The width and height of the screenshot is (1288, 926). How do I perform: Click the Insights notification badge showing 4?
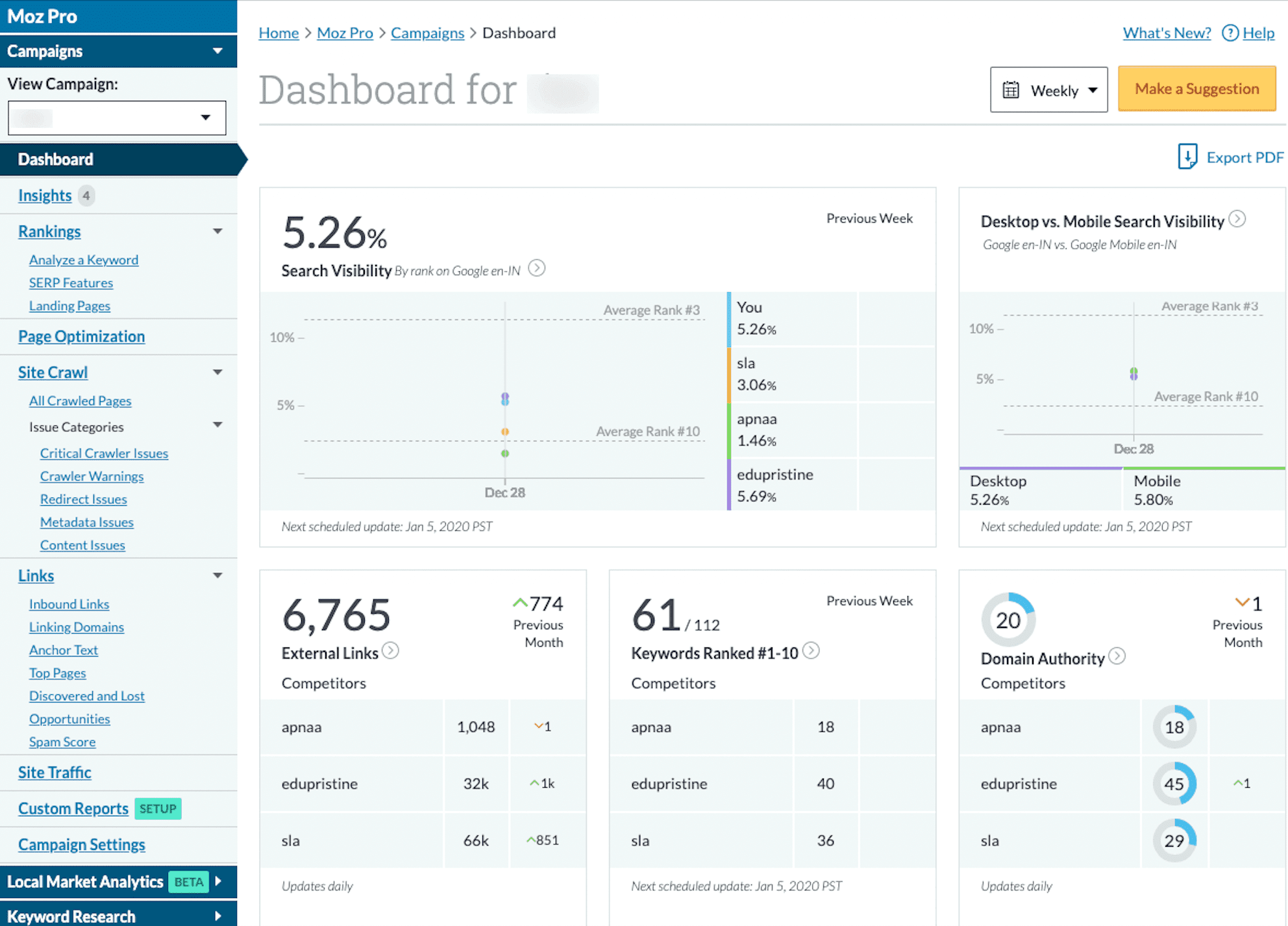tap(86, 195)
